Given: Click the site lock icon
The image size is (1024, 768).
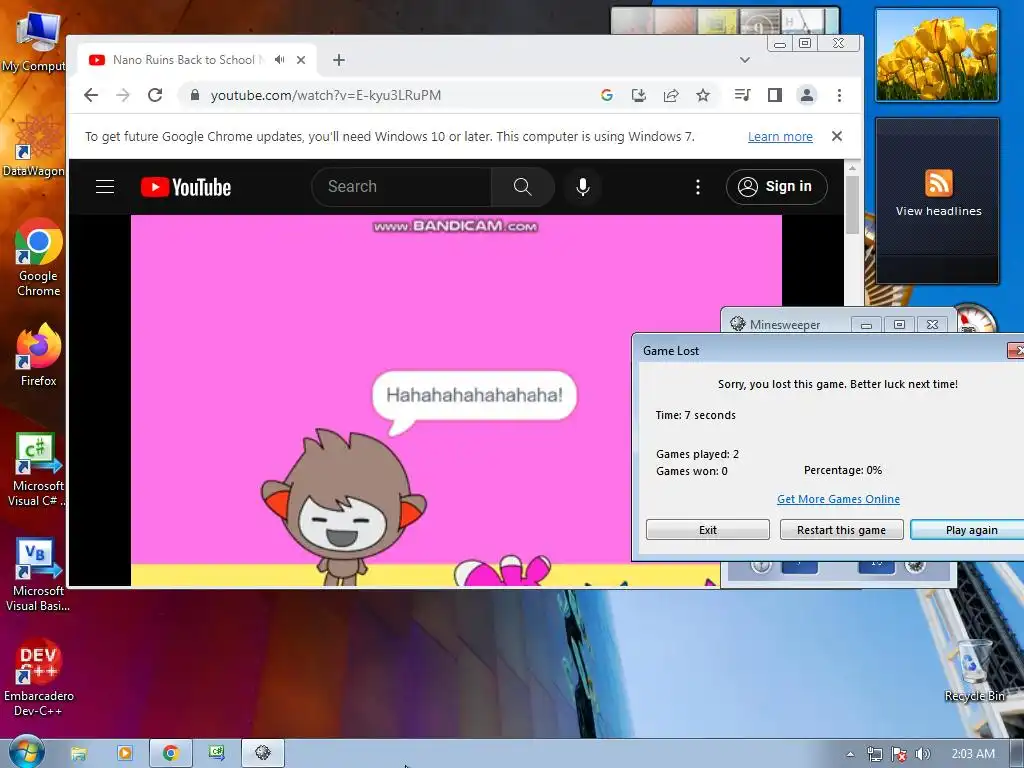Looking at the screenshot, I should pyautogui.click(x=195, y=95).
